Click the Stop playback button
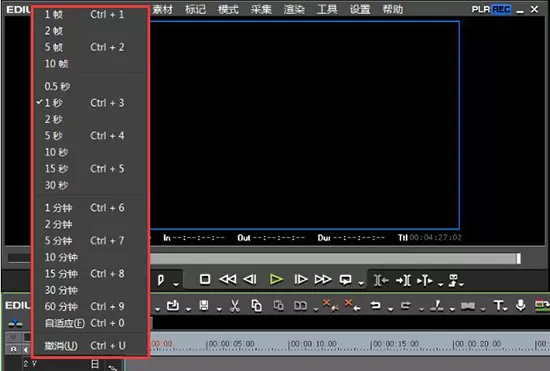 tap(205, 279)
